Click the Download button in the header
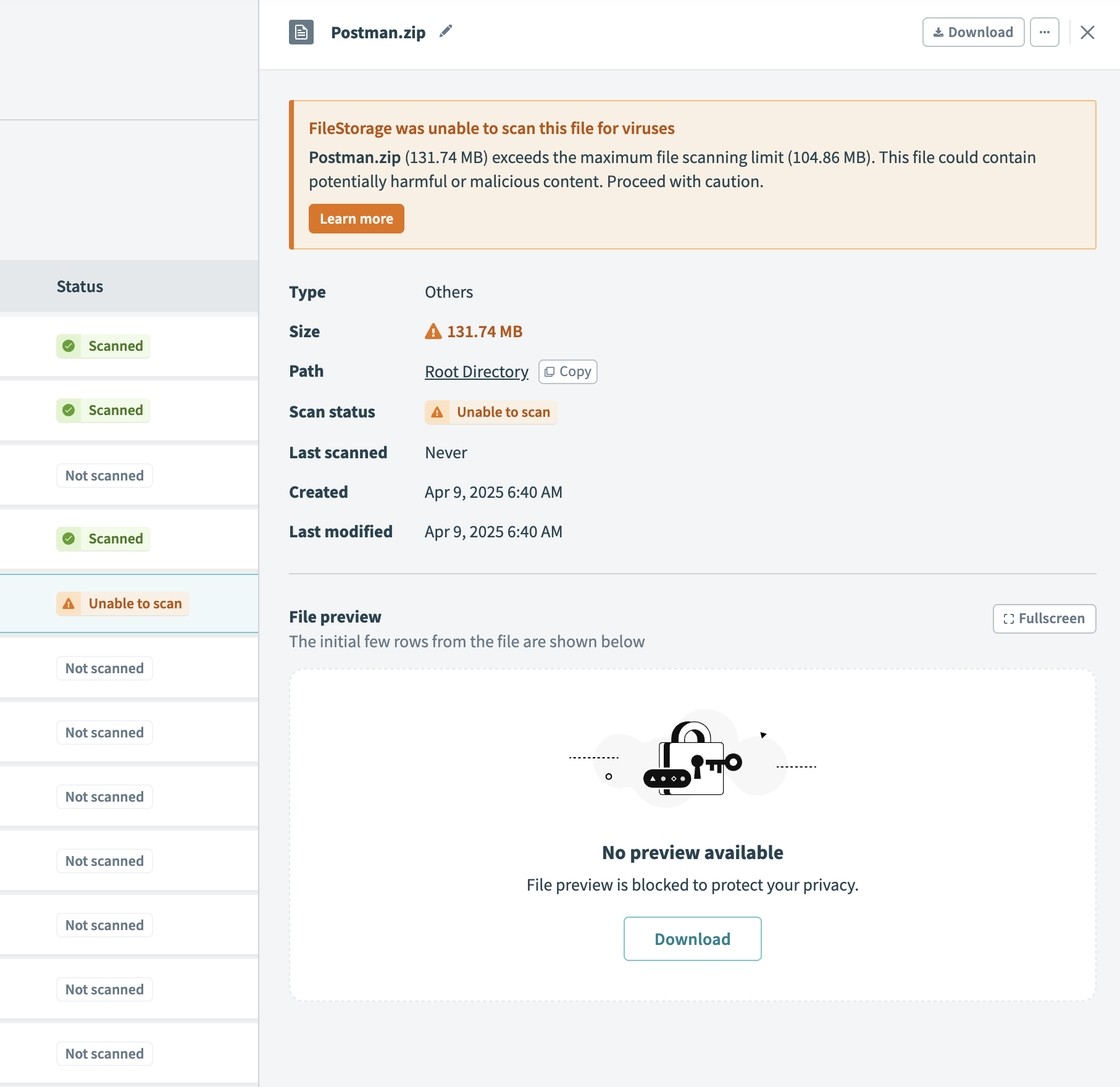The height and width of the screenshot is (1087, 1120). click(973, 32)
